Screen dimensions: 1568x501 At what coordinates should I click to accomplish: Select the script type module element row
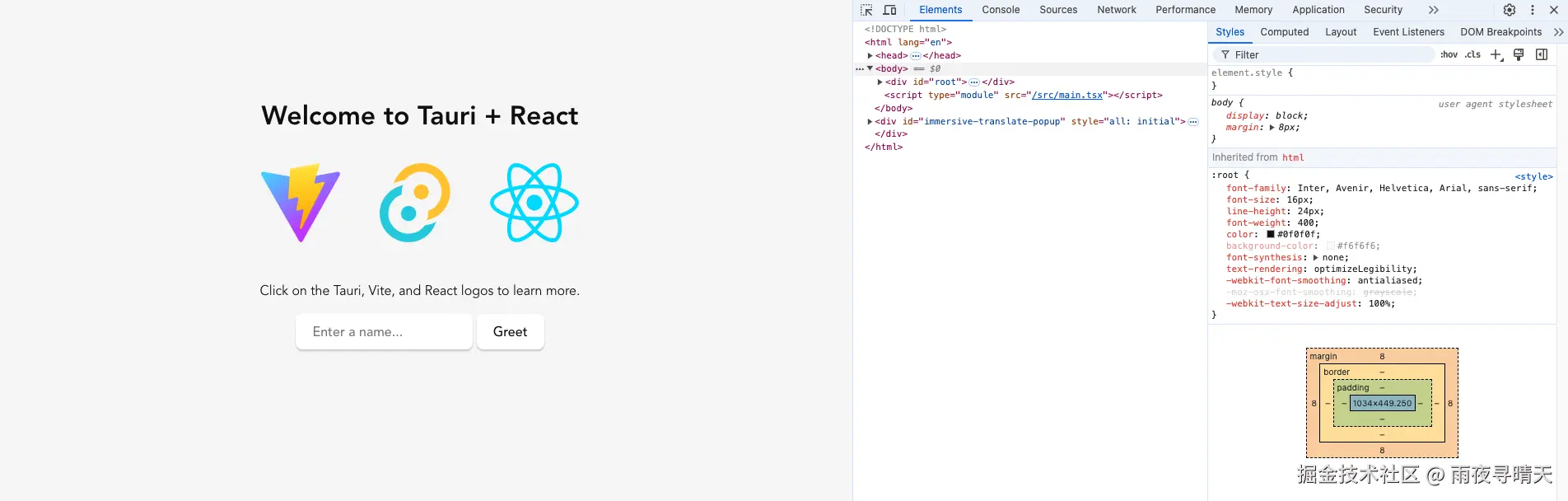pos(1024,95)
